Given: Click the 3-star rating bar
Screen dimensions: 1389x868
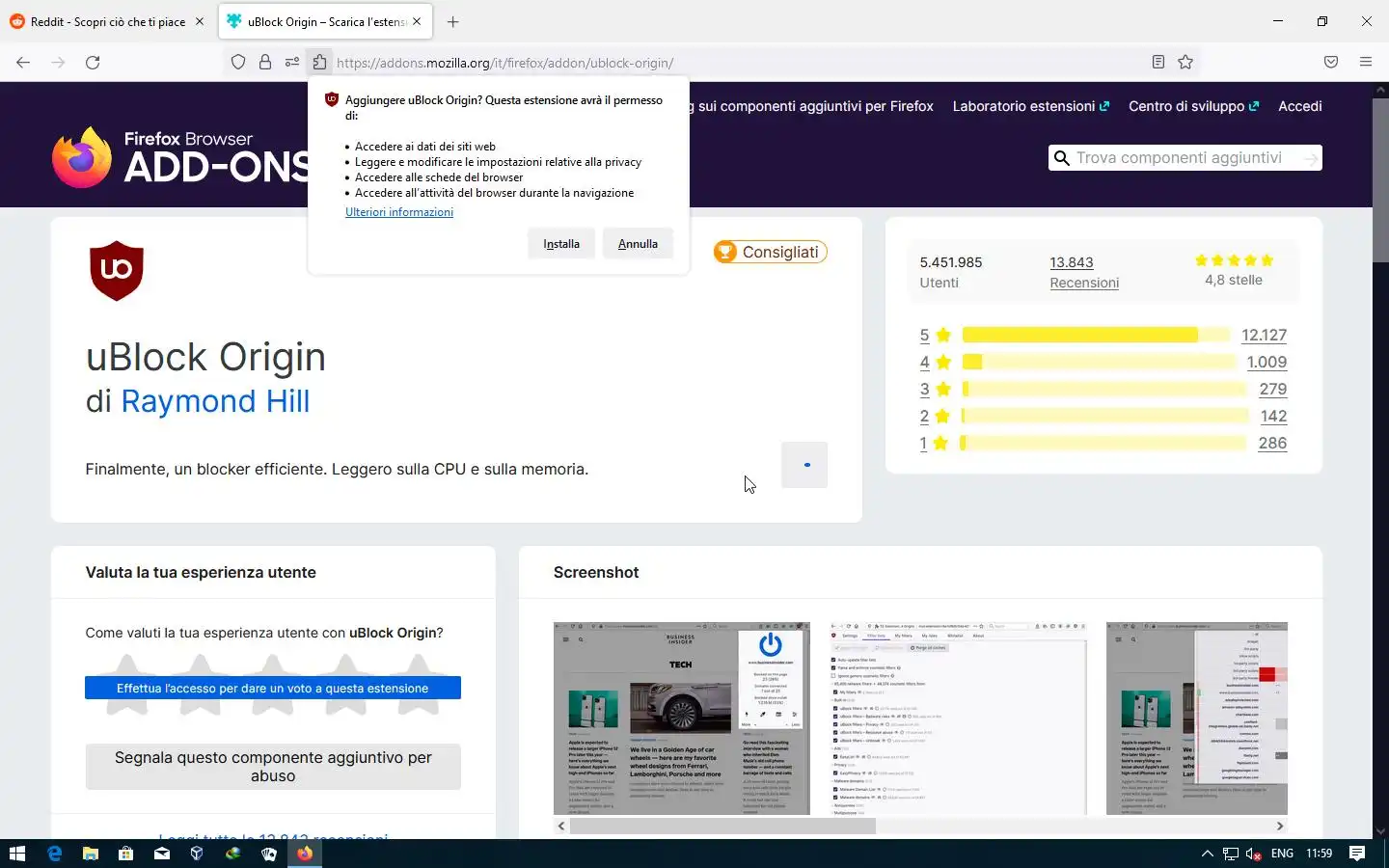Looking at the screenshot, I should [1104, 389].
